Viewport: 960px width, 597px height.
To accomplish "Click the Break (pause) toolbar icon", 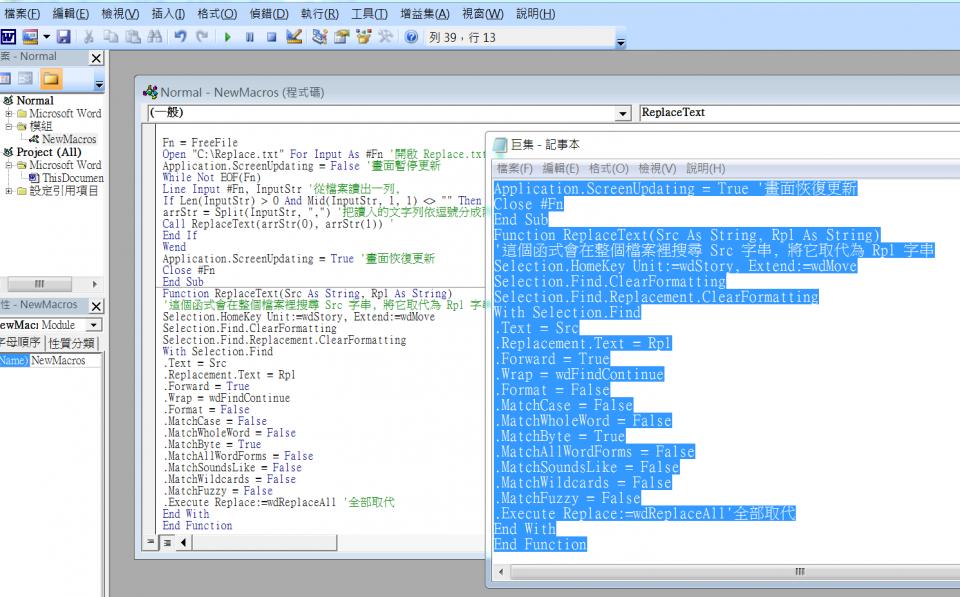I will point(249,37).
